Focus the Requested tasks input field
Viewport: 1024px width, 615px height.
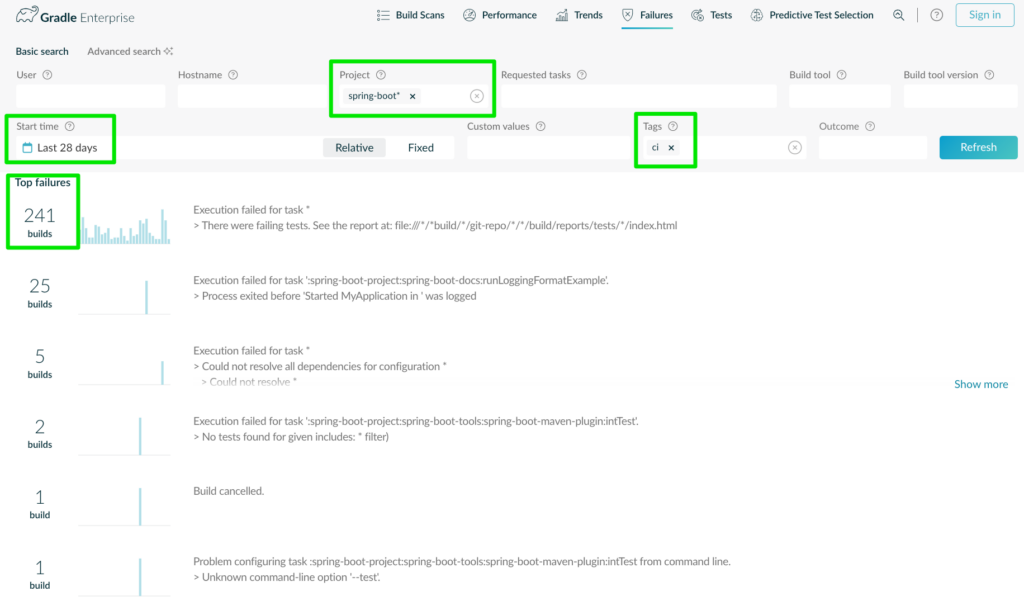639,97
